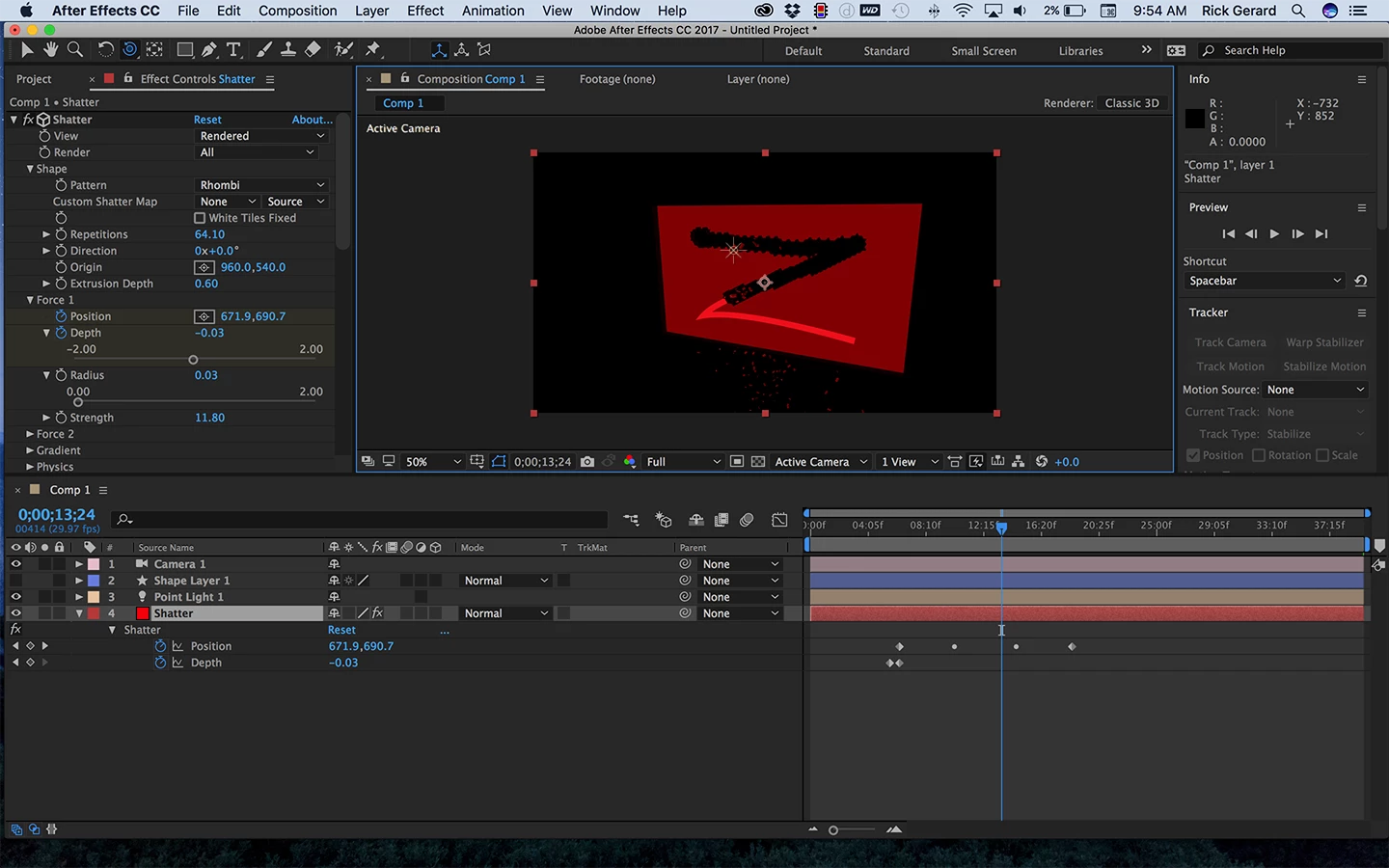Show the Shape Layer 1 layer
Image resolution: width=1389 pixels, height=868 pixels.
pyautogui.click(x=15, y=581)
